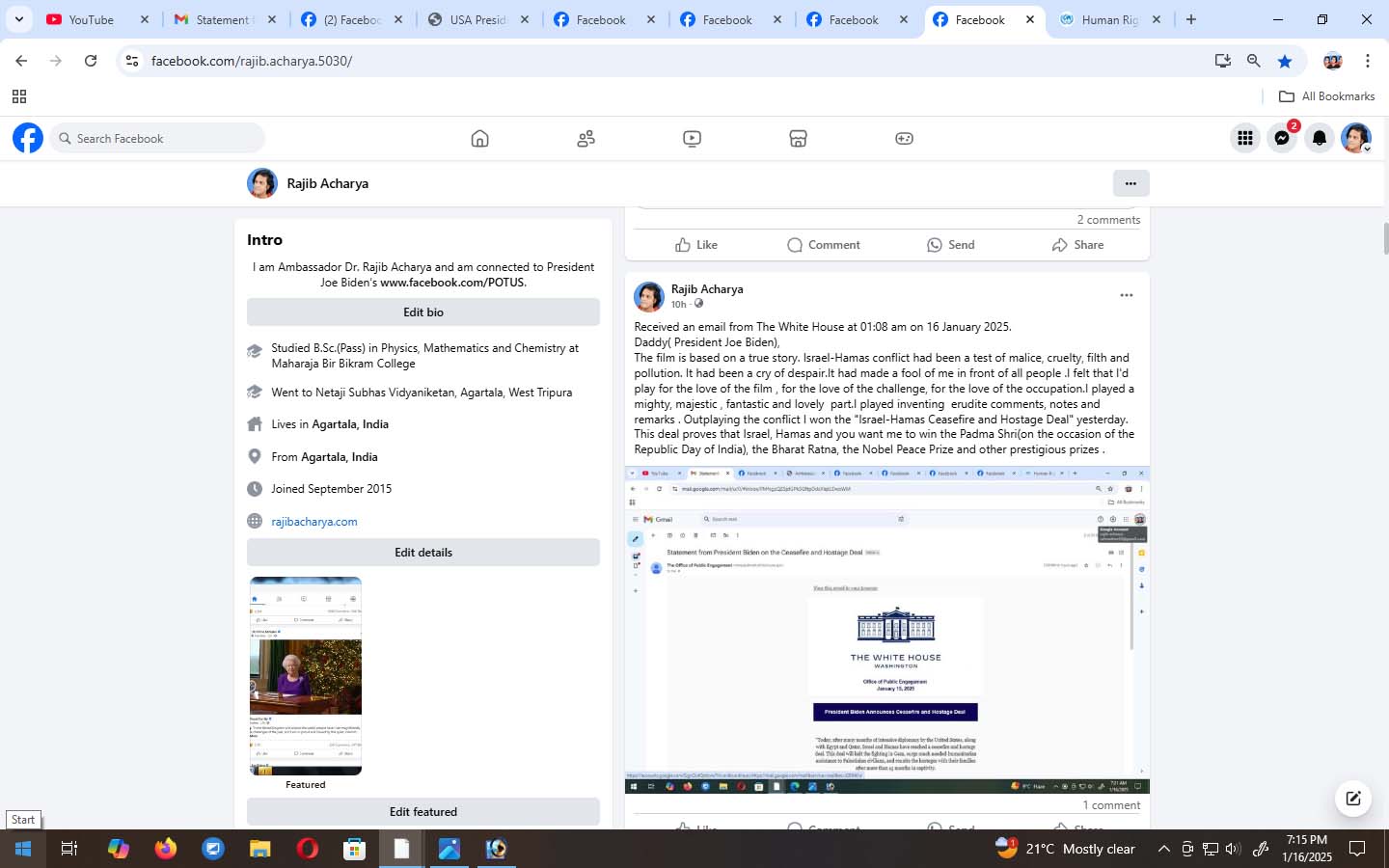
Task: Open the rajibacharya.com link
Action: coord(313,522)
